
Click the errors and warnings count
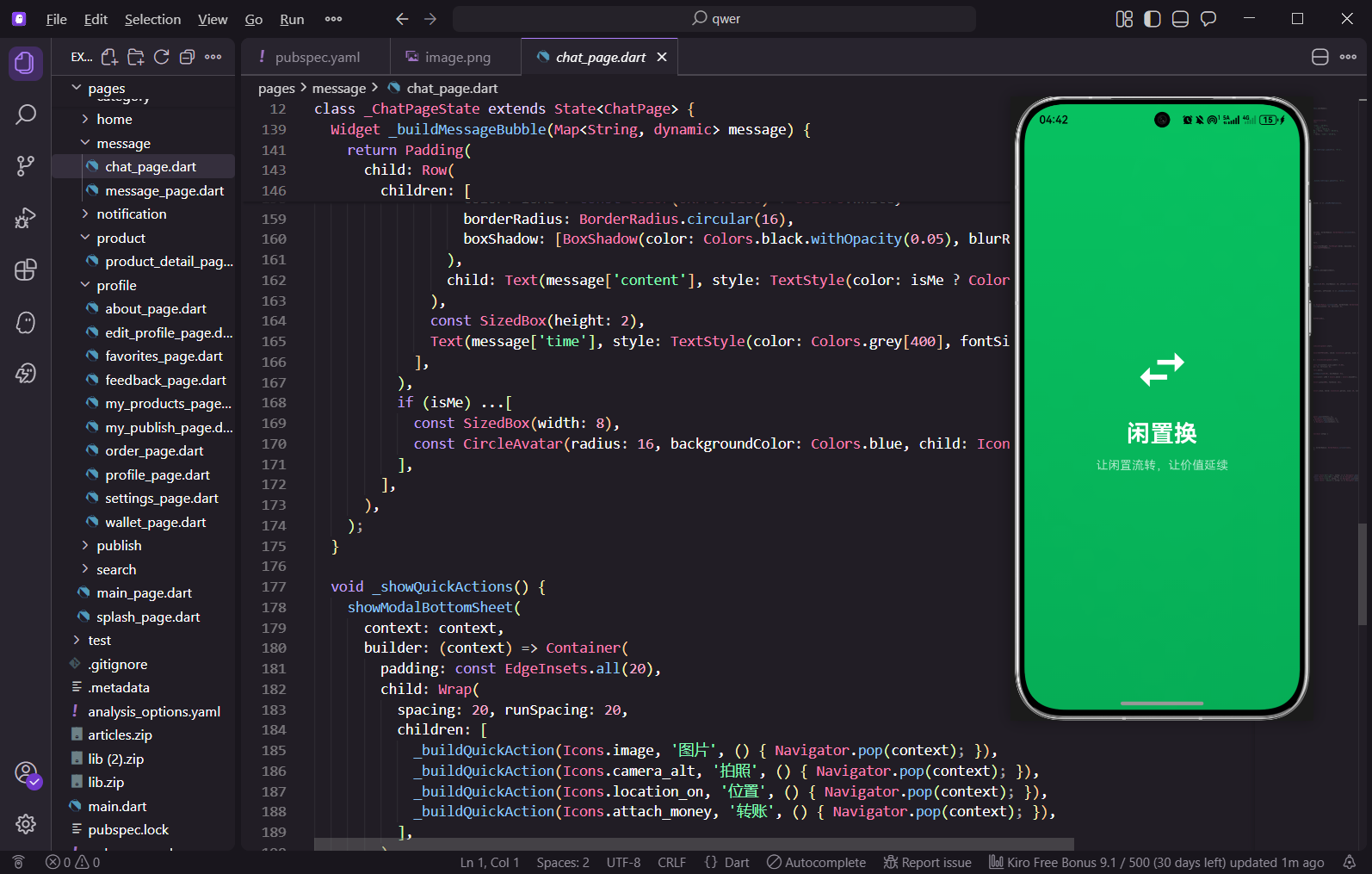click(72, 862)
